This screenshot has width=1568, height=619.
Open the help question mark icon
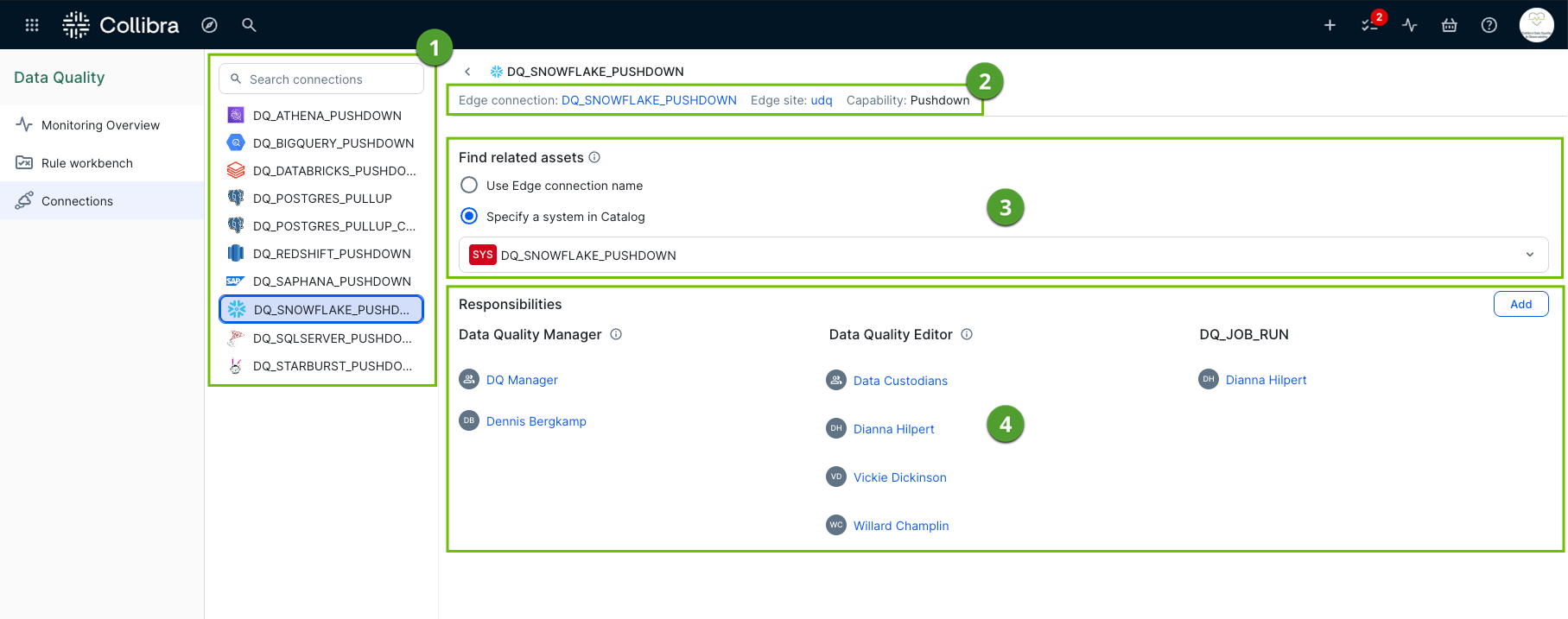(x=1489, y=25)
